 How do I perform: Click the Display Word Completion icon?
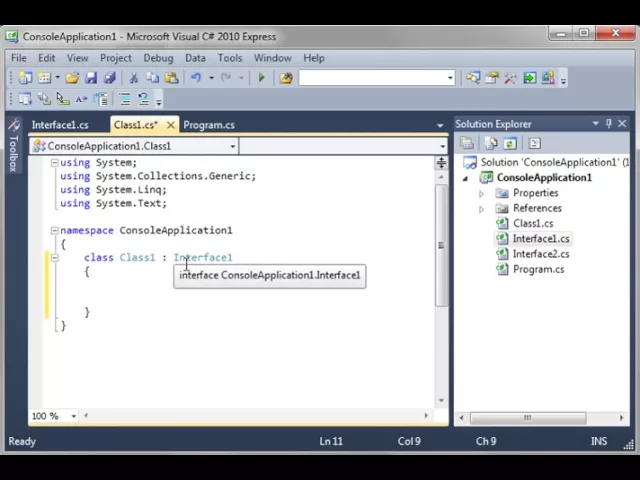(x=82, y=99)
